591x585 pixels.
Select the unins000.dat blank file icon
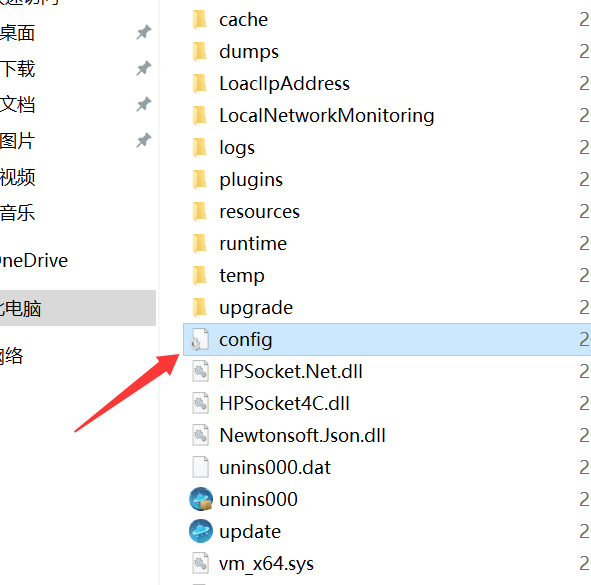(x=200, y=467)
